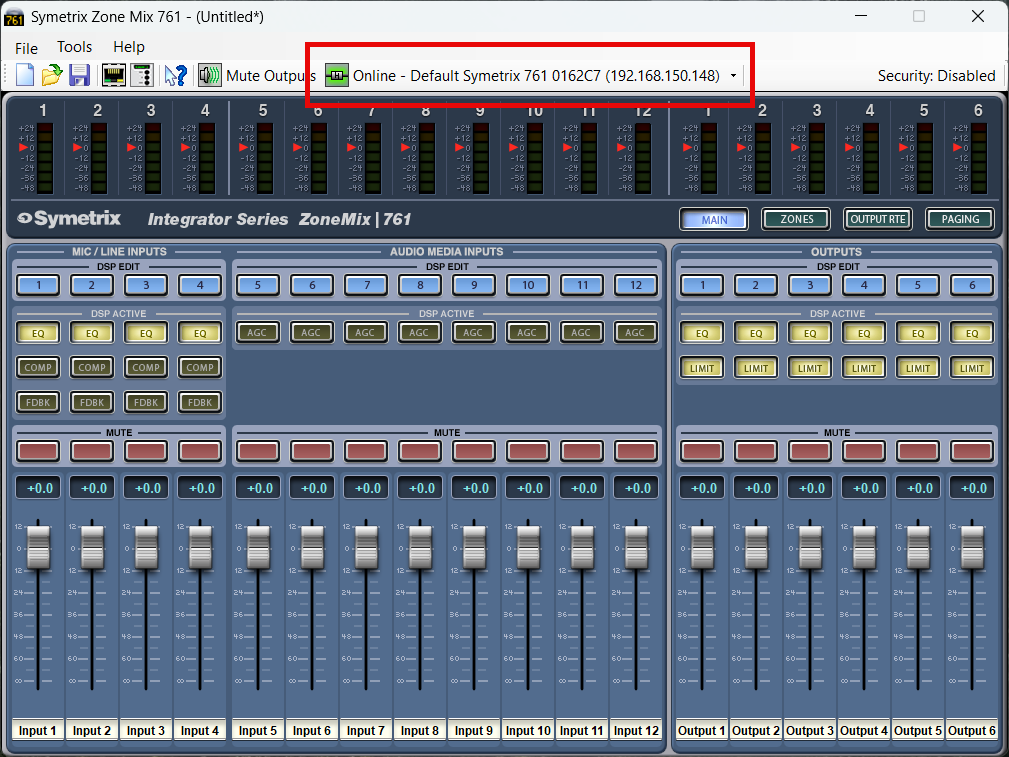This screenshot has width=1009, height=757.
Task: Open DSP Edit for output 6
Action: coord(972,285)
